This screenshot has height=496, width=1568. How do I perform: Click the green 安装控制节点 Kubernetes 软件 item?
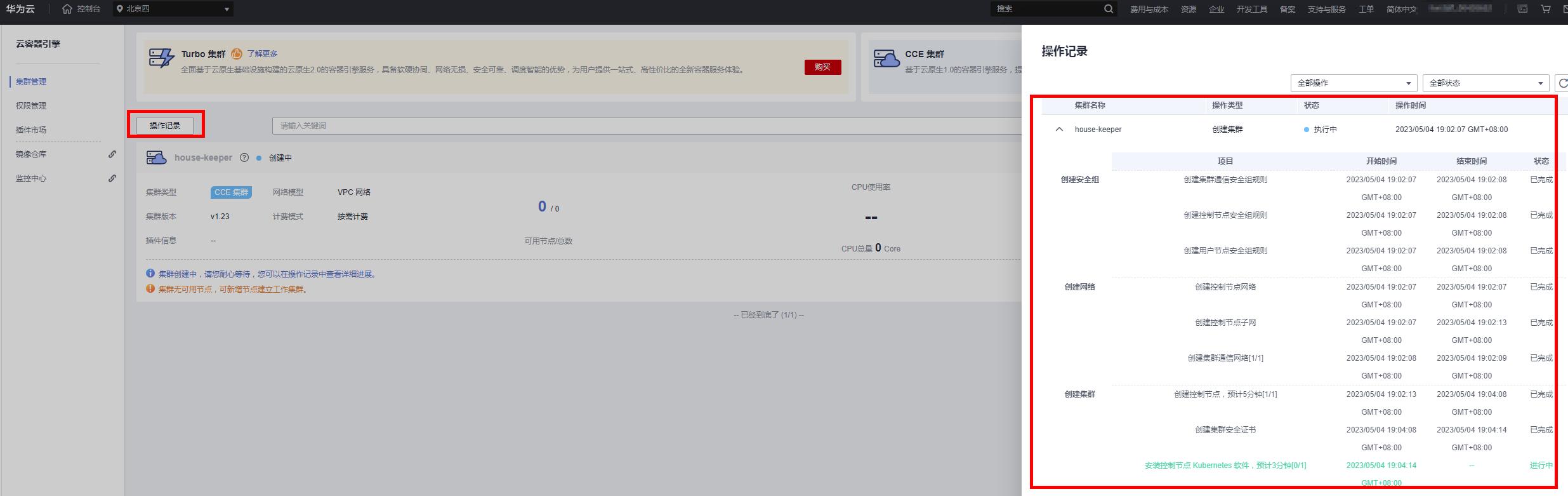(1225, 466)
